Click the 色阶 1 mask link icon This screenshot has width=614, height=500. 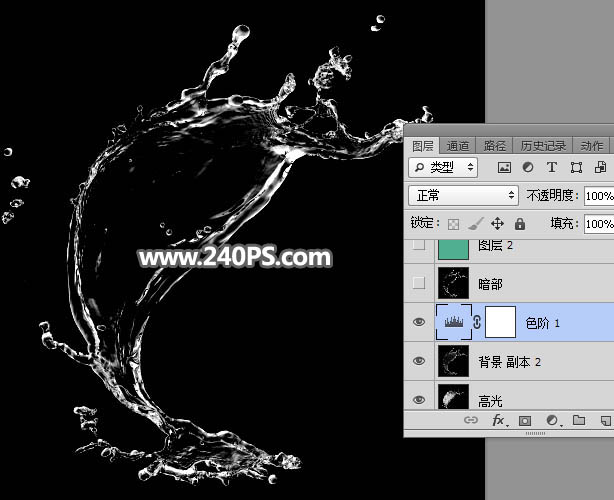[x=477, y=322]
